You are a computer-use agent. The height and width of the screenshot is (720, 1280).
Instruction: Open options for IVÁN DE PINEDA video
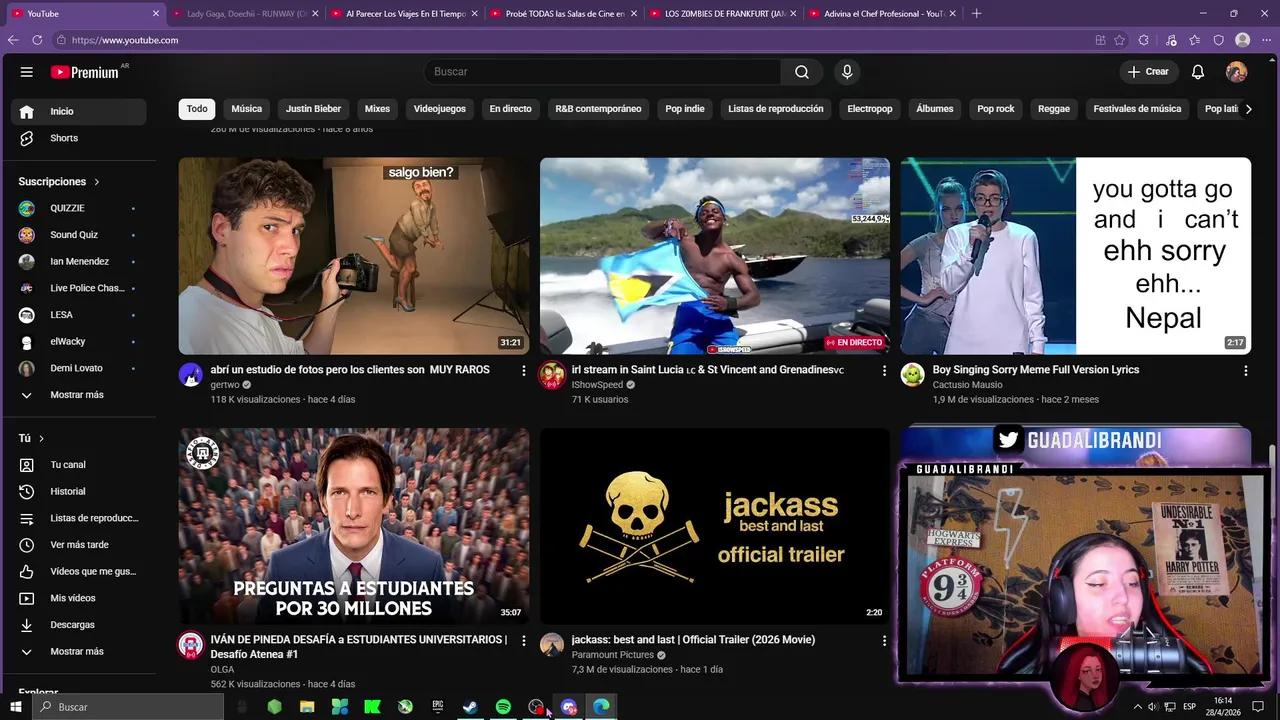click(x=523, y=641)
